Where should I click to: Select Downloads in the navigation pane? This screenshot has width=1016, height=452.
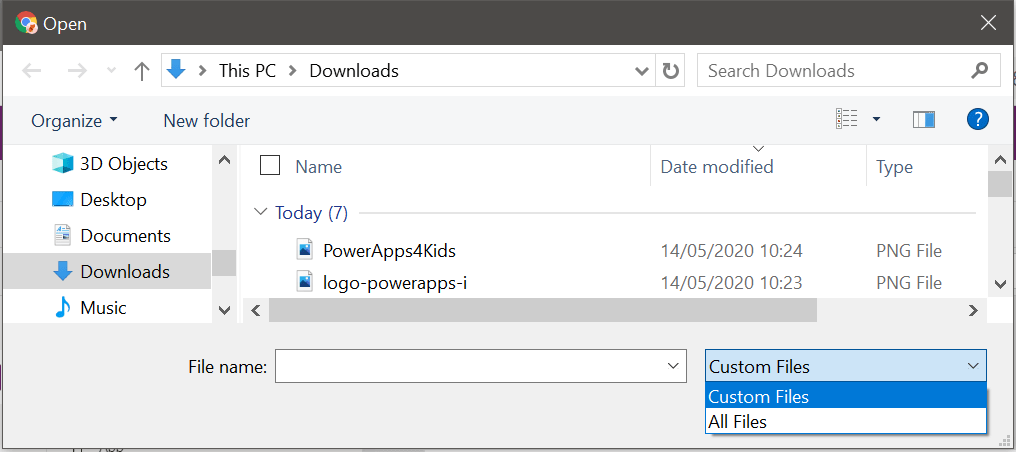tap(107, 271)
